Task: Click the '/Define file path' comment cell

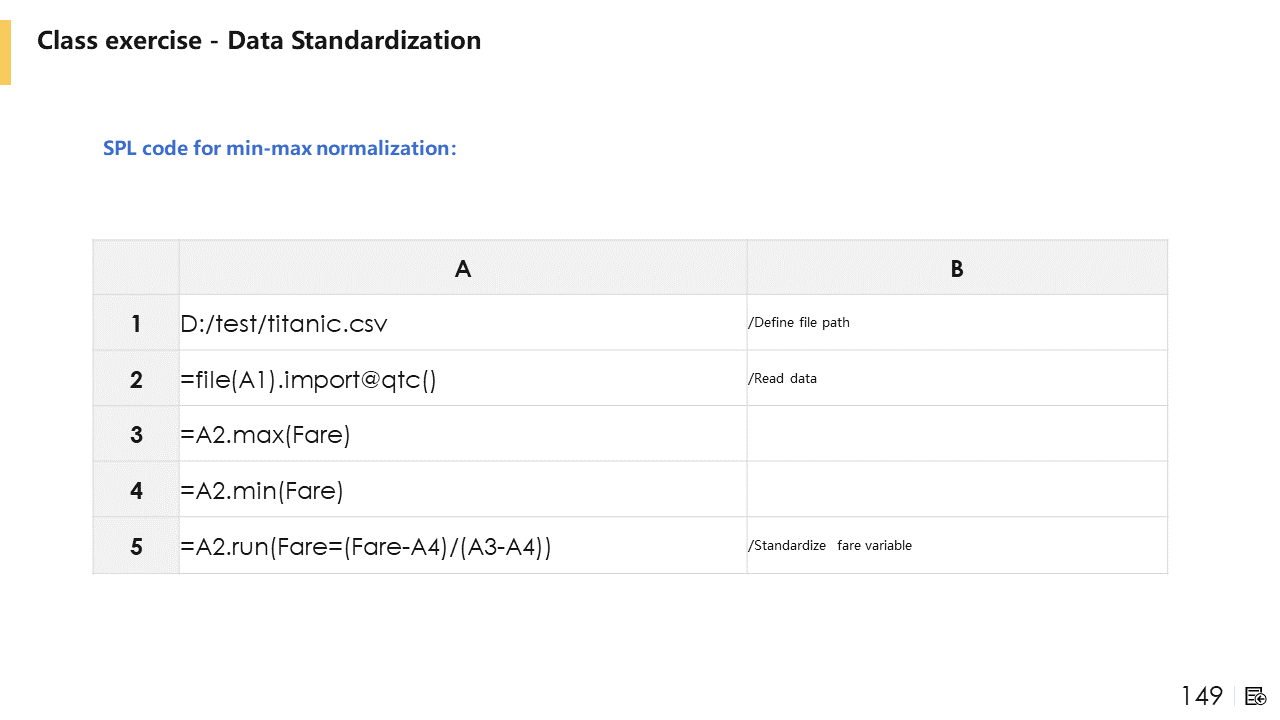Action: coord(799,322)
